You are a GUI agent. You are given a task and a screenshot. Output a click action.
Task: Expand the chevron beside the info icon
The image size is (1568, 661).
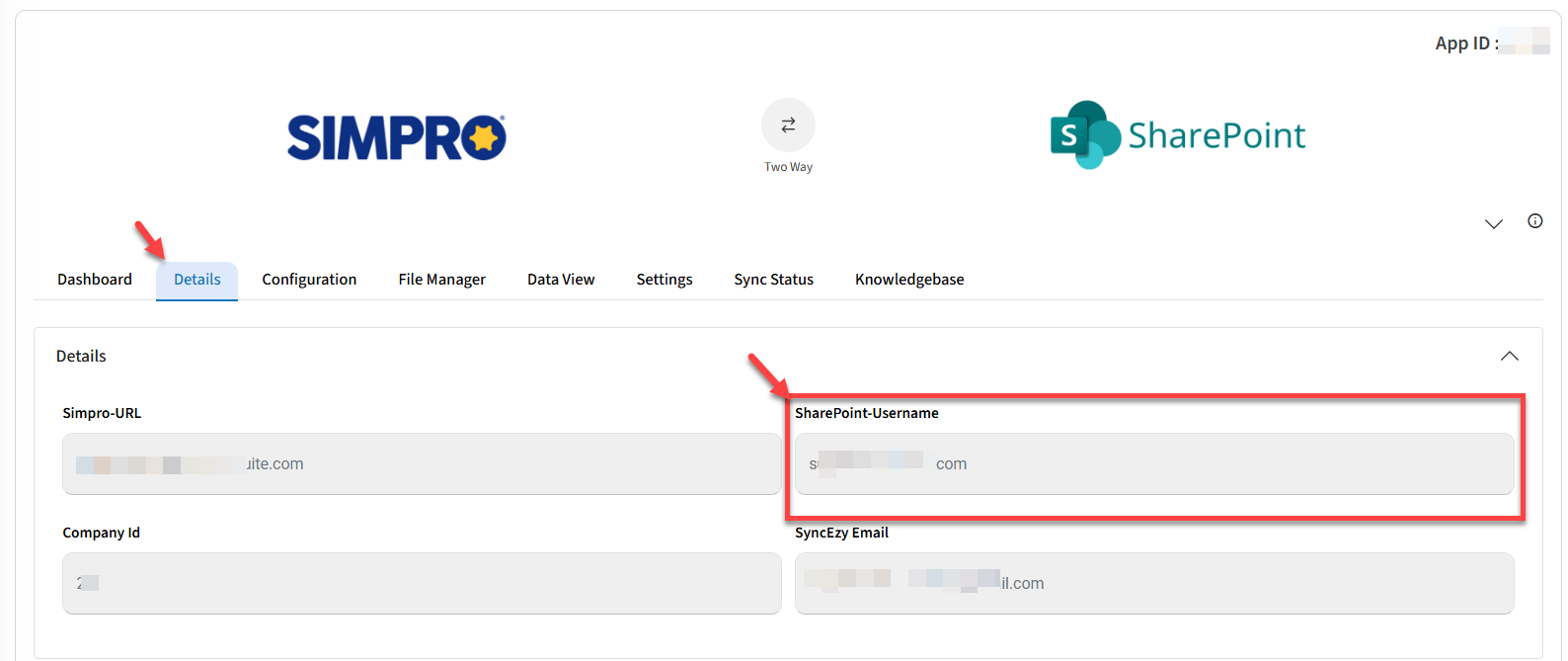tap(1493, 224)
